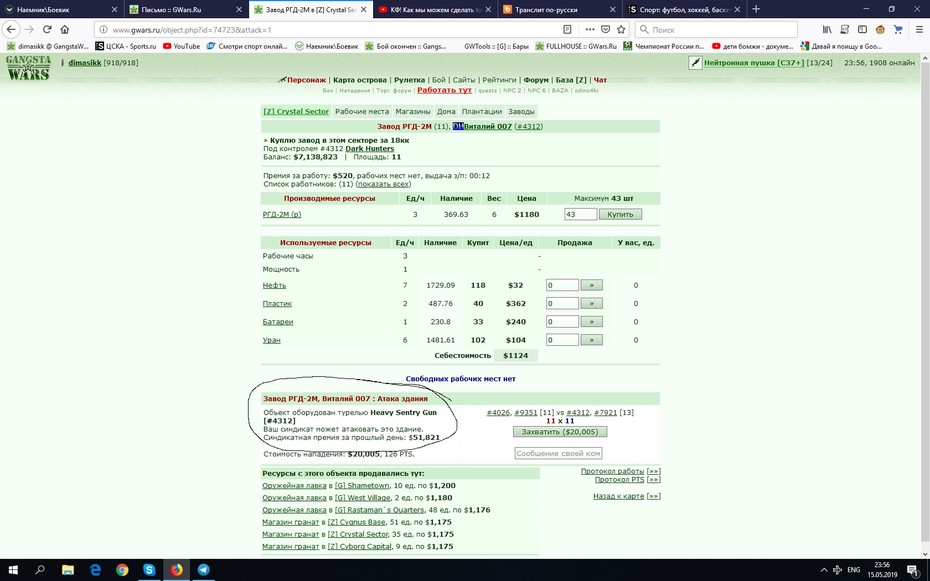Click the sell button in Уран row
The width and height of the screenshot is (930, 581).
click(x=591, y=340)
